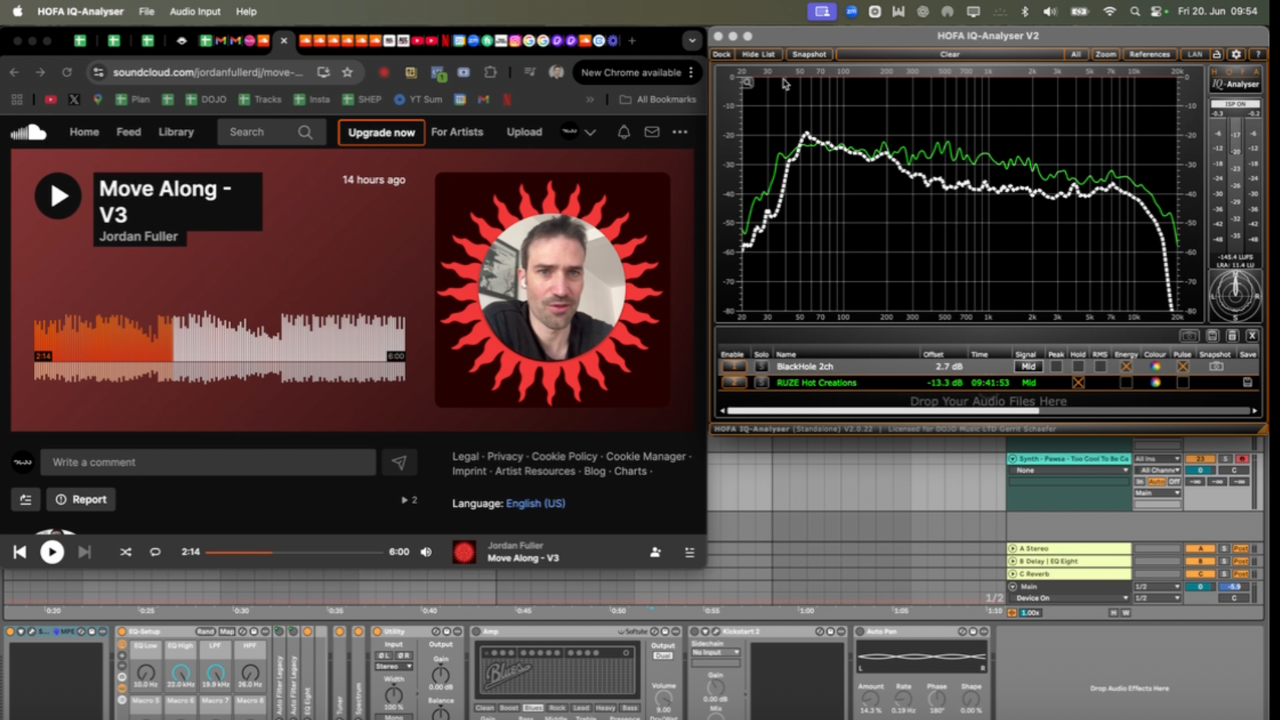Image resolution: width=1280 pixels, height=720 pixels.
Task: Toggle Peak checkbox for BlackHole 2ch
Action: [x=1056, y=367]
